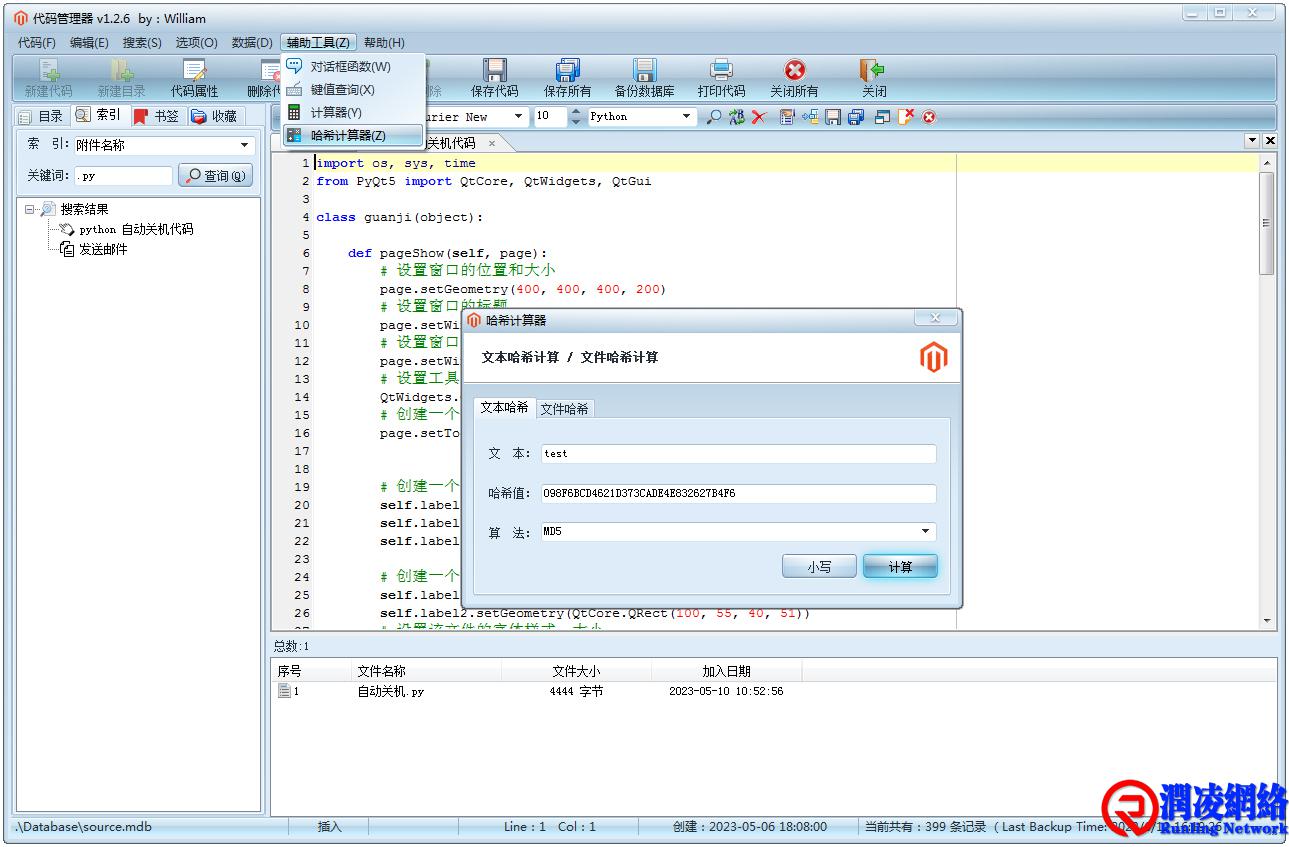Open the 编辑(E) menu

[x=89, y=42]
